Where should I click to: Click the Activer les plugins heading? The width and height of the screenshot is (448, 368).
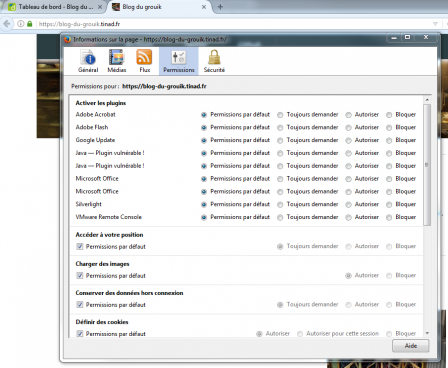pyautogui.click(x=101, y=103)
